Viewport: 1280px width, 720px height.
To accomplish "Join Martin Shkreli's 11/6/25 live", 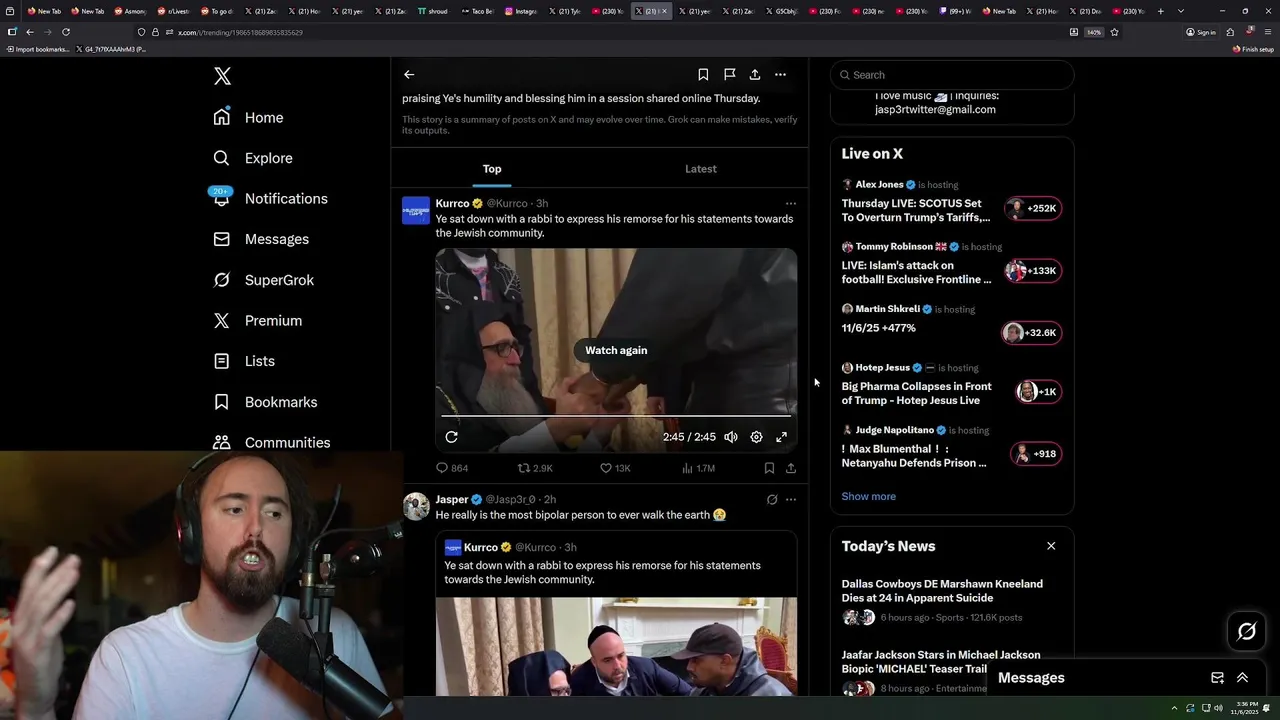I will click(x=1030, y=333).
